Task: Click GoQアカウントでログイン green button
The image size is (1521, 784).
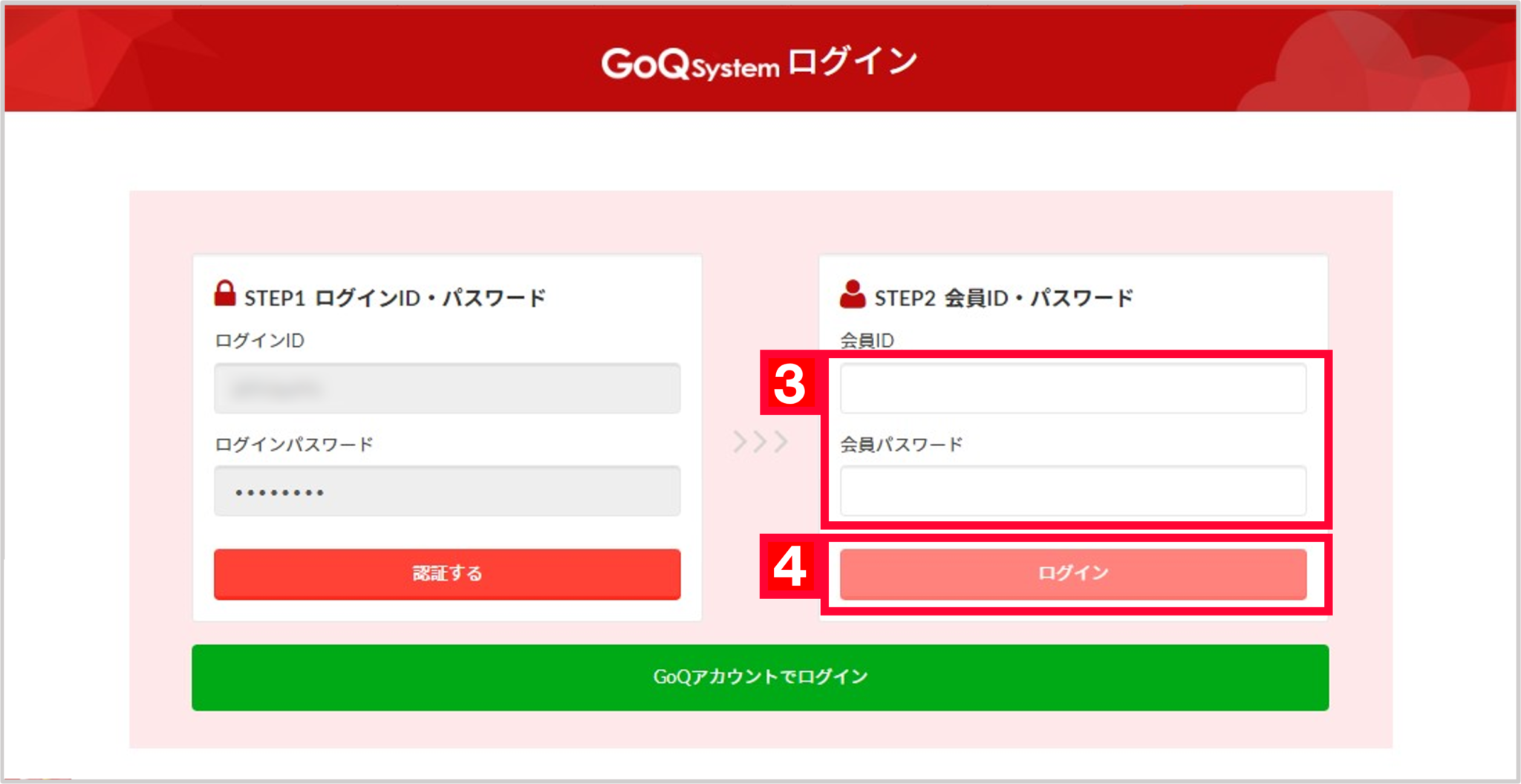Action: (x=760, y=677)
